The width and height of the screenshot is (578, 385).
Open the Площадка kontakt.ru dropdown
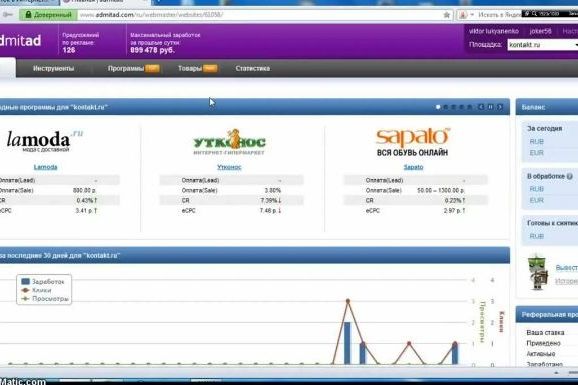[543, 45]
